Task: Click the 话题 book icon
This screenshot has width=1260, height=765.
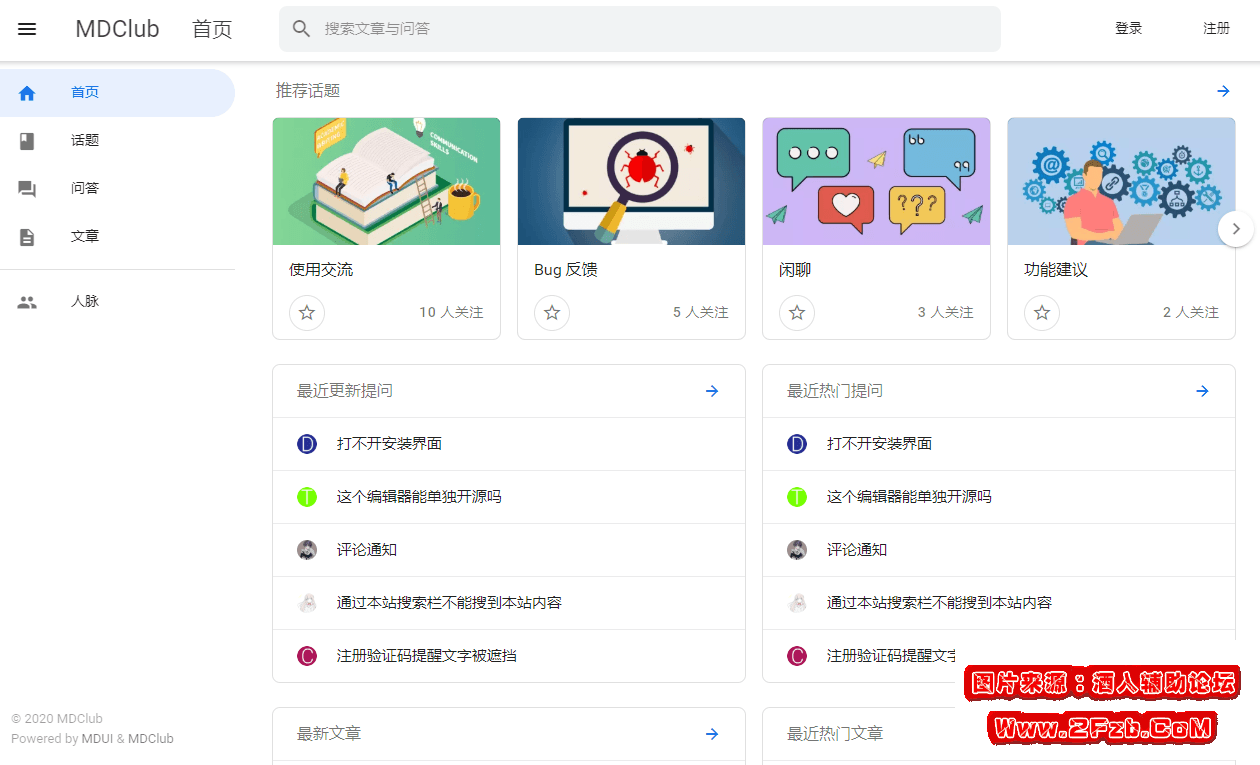Action: pyautogui.click(x=27, y=141)
